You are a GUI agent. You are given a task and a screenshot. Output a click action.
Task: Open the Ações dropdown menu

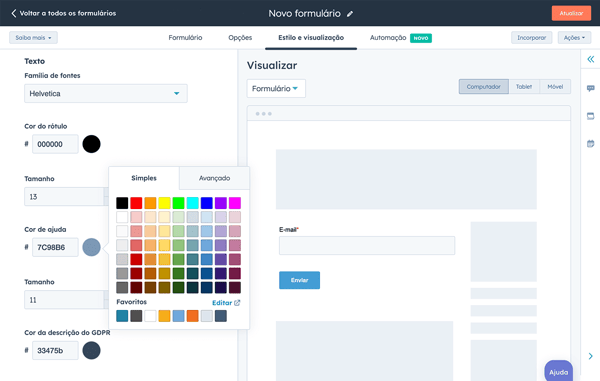[574, 37]
